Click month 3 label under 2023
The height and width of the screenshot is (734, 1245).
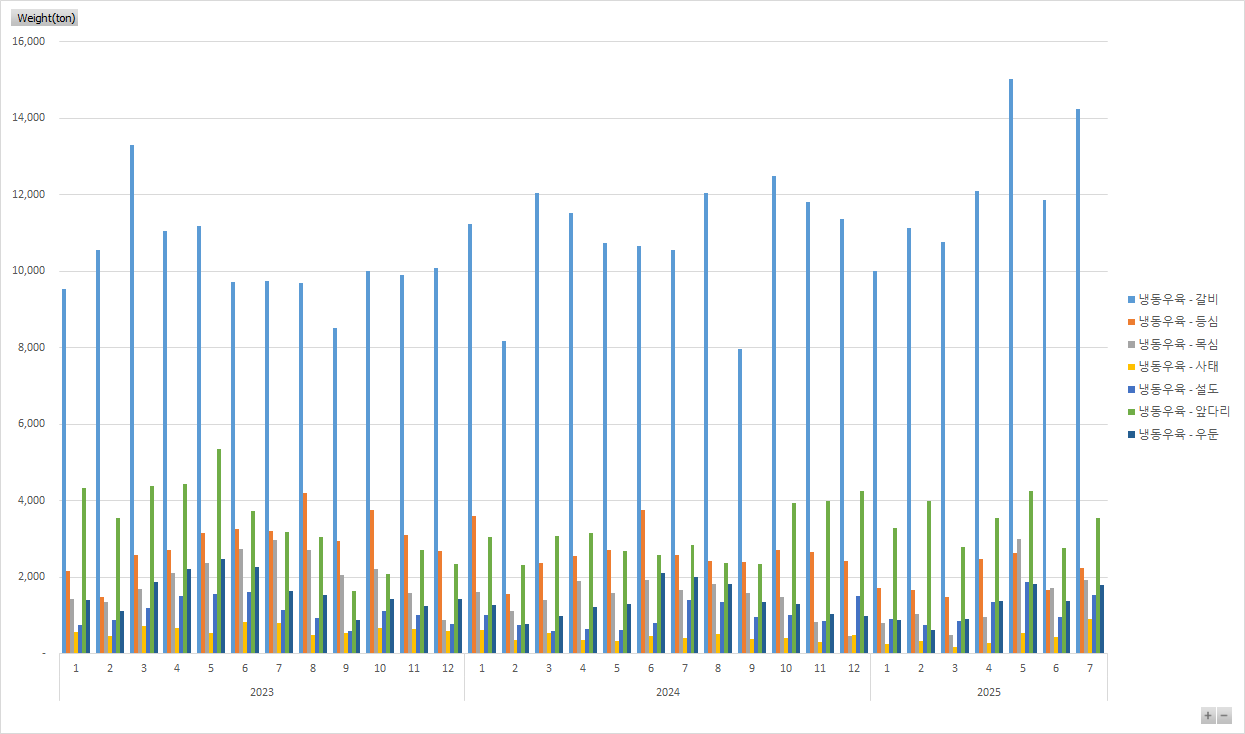pos(144,667)
